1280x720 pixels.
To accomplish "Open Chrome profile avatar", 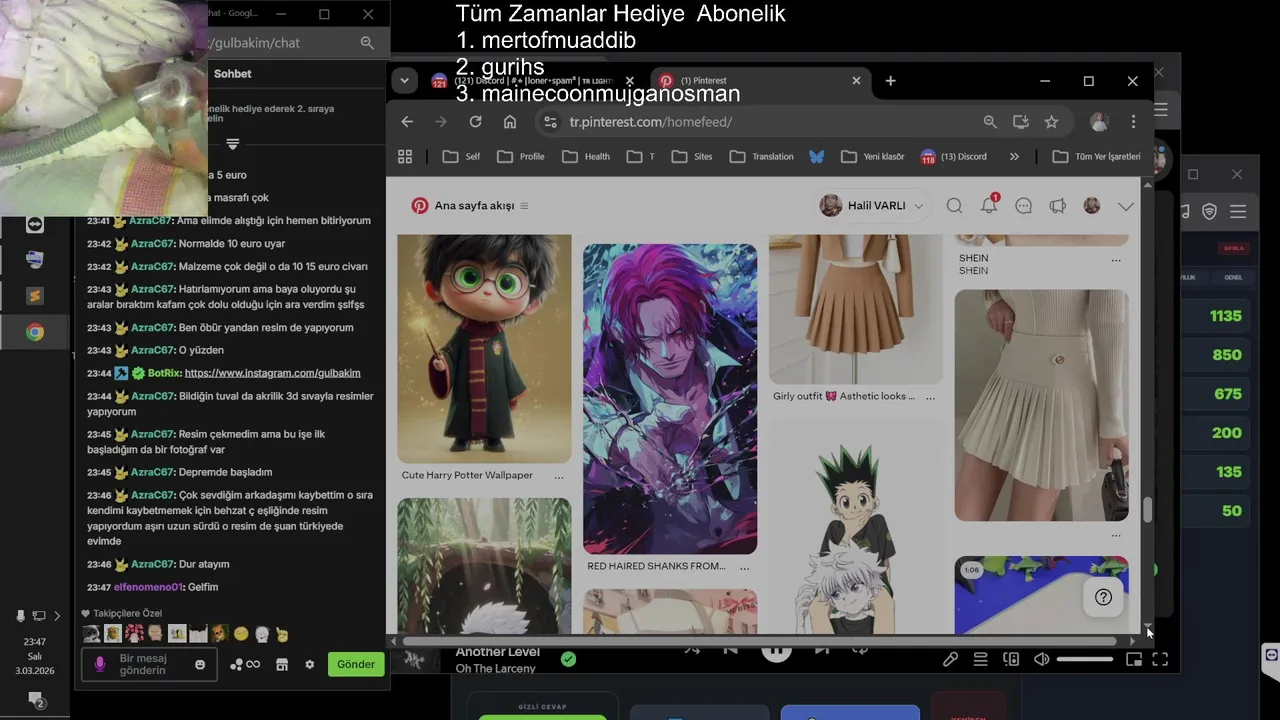I will 1099,122.
